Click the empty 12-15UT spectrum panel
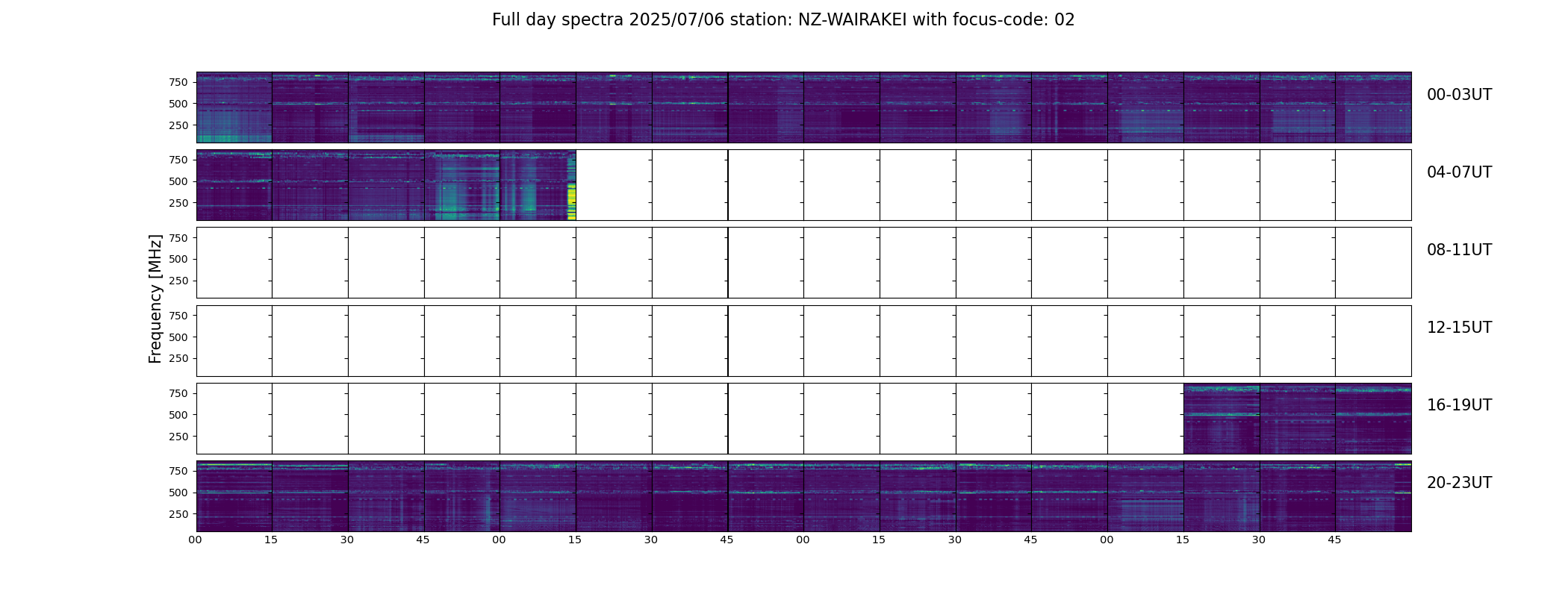 [x=803, y=341]
